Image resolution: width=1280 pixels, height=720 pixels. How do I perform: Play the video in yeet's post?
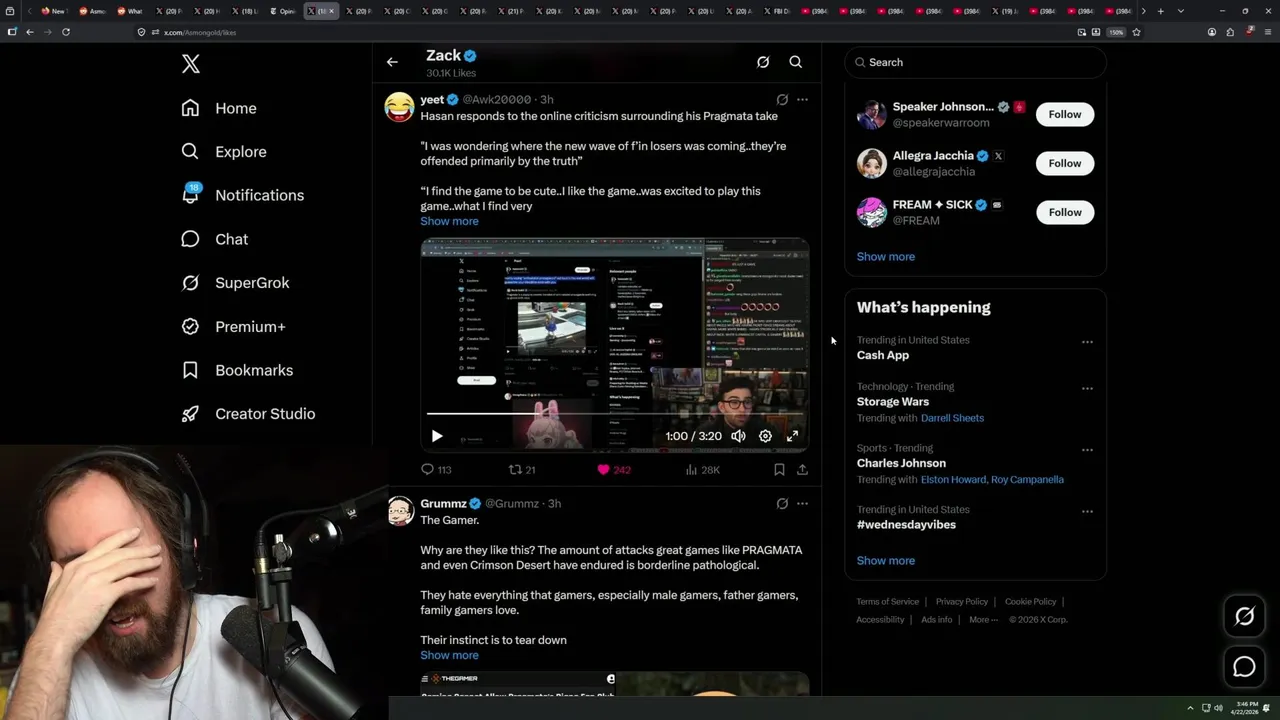pyautogui.click(x=437, y=436)
